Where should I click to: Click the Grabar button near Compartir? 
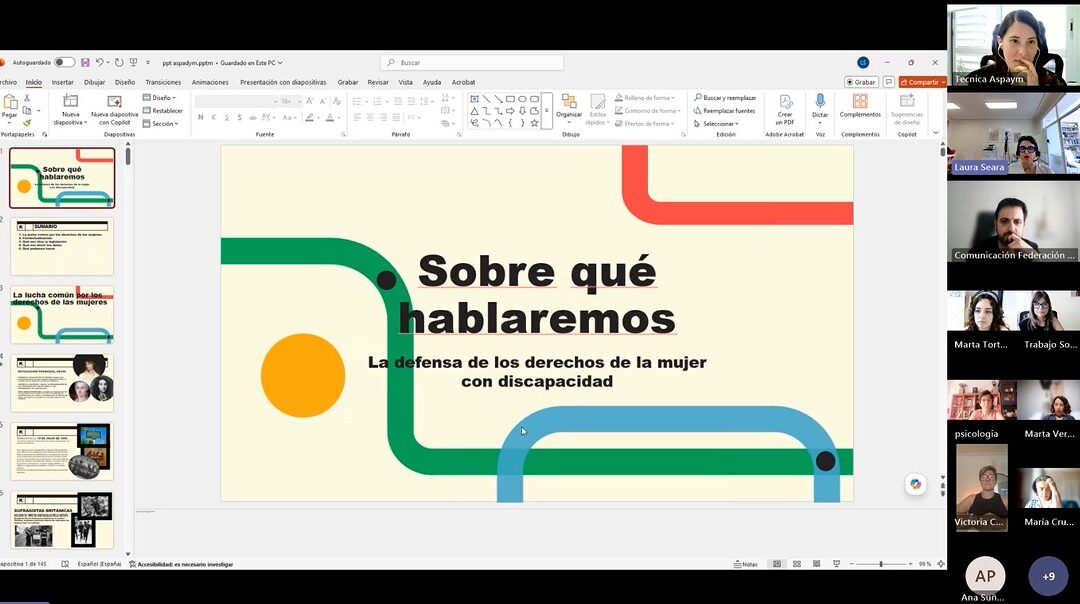point(861,82)
